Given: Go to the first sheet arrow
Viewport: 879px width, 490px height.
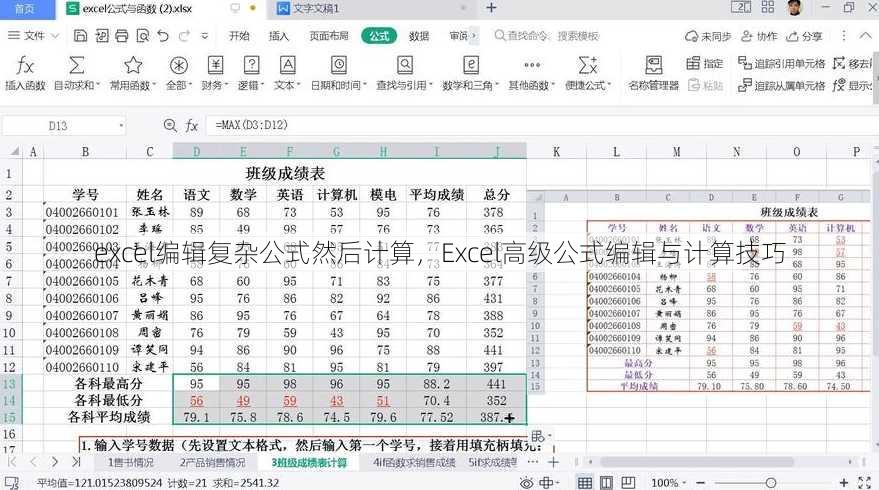Looking at the screenshot, I should [x=12, y=462].
